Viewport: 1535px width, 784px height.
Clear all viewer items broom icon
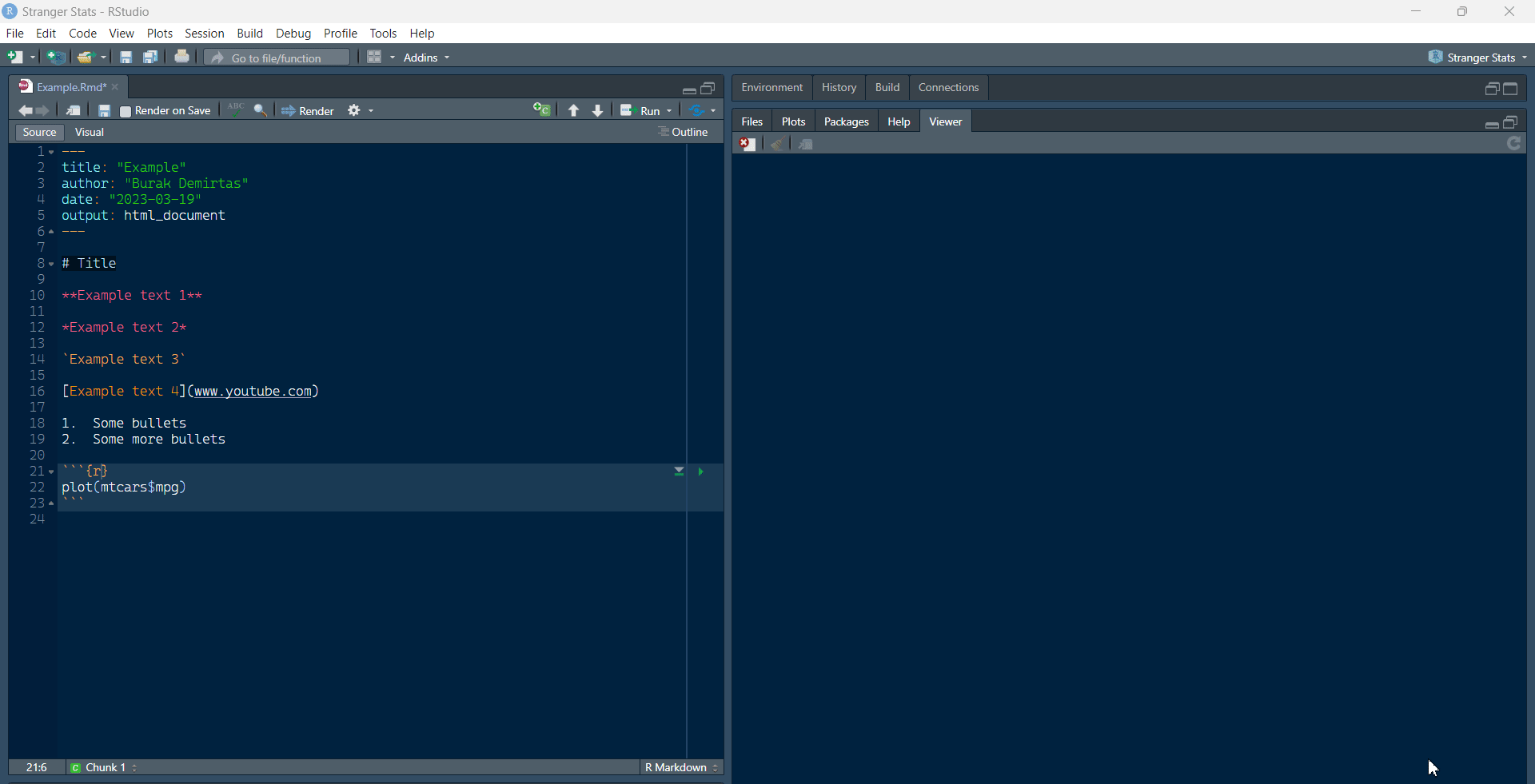(x=776, y=144)
